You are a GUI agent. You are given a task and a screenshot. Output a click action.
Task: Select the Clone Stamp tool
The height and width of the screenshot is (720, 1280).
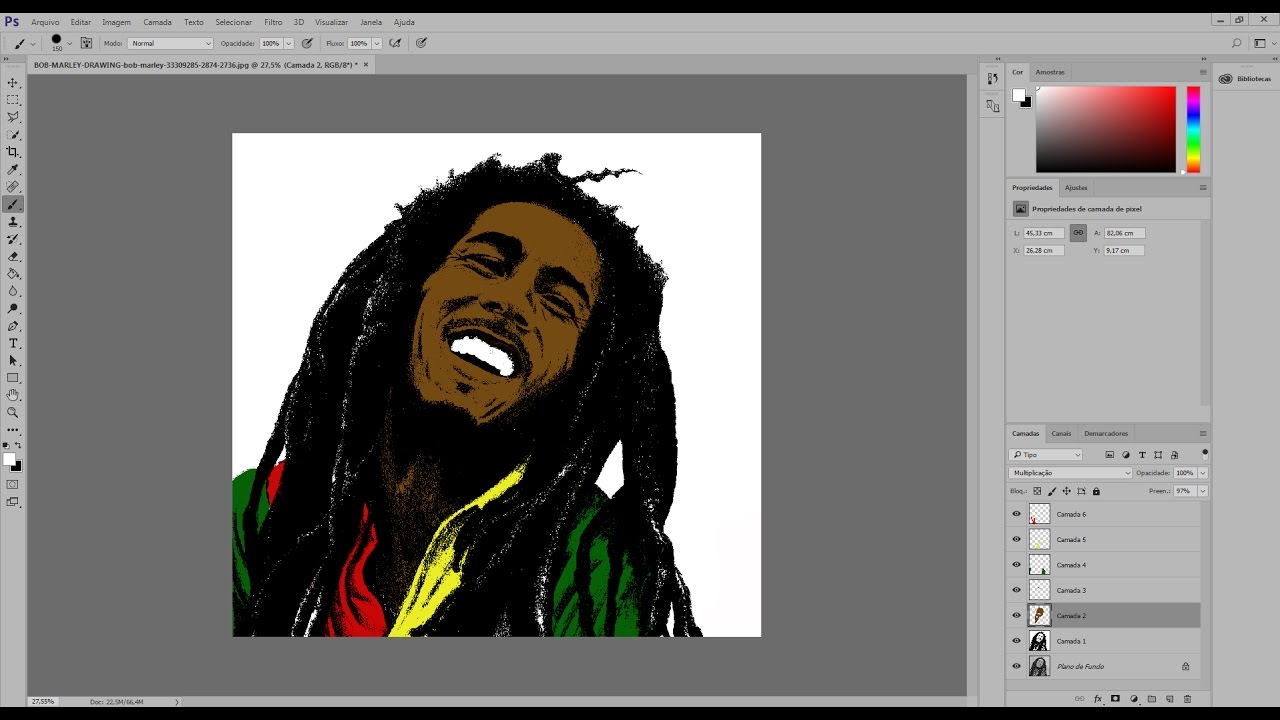[13, 222]
